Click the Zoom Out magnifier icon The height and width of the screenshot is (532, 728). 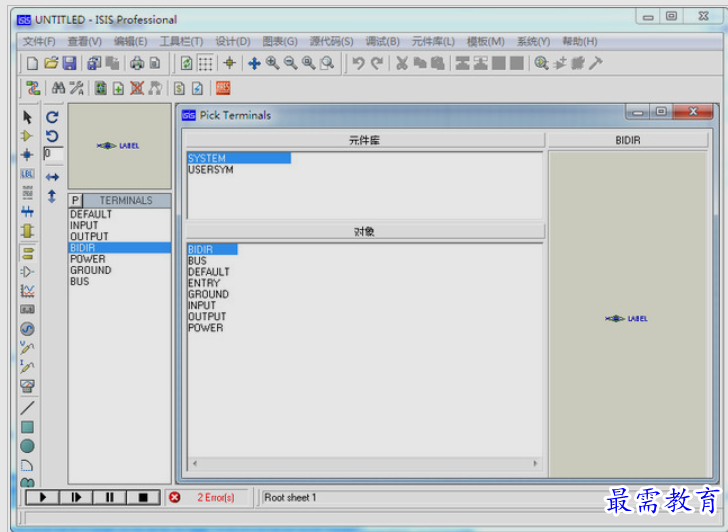(x=291, y=63)
